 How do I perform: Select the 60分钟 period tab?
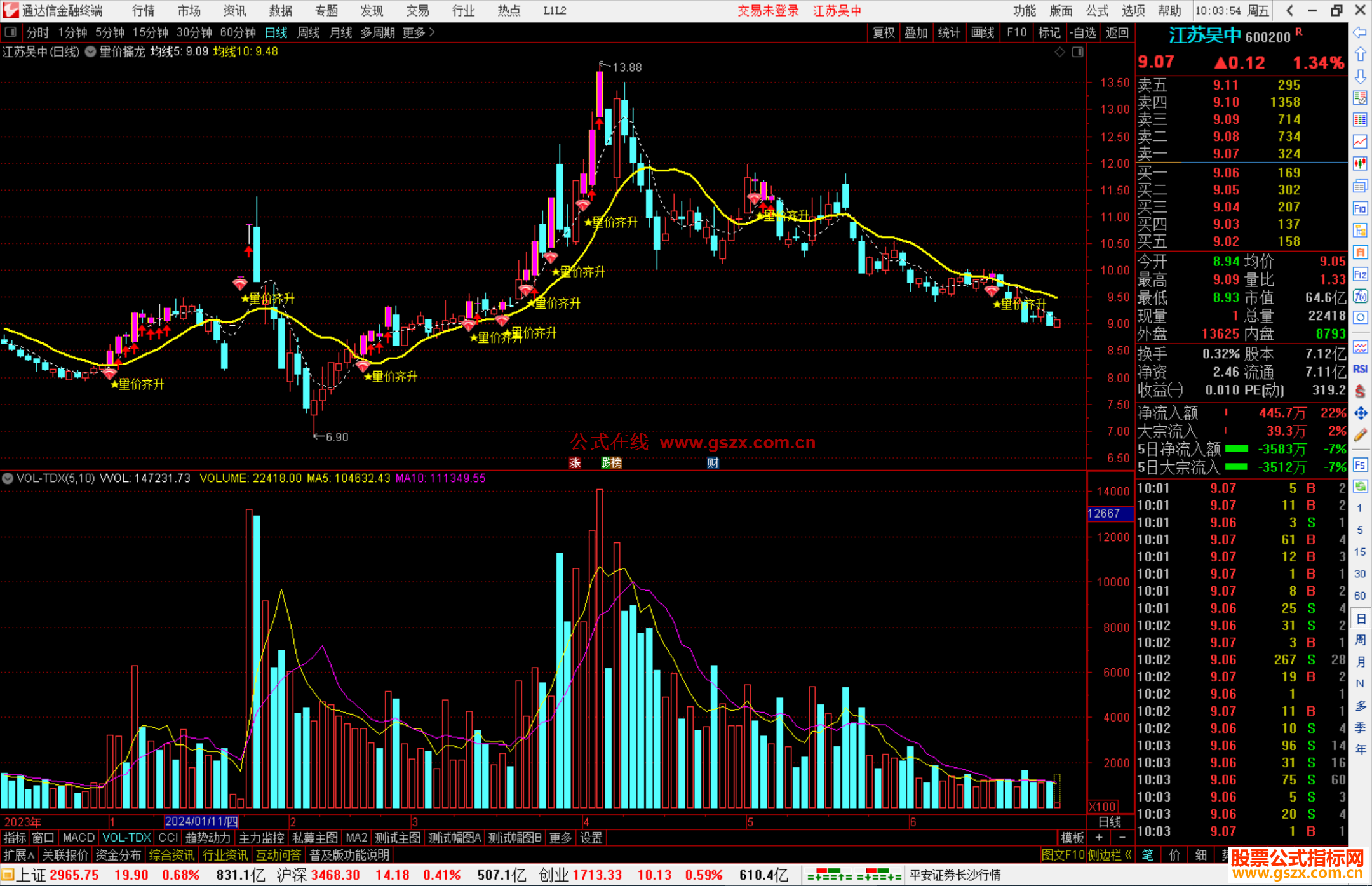pyautogui.click(x=238, y=32)
